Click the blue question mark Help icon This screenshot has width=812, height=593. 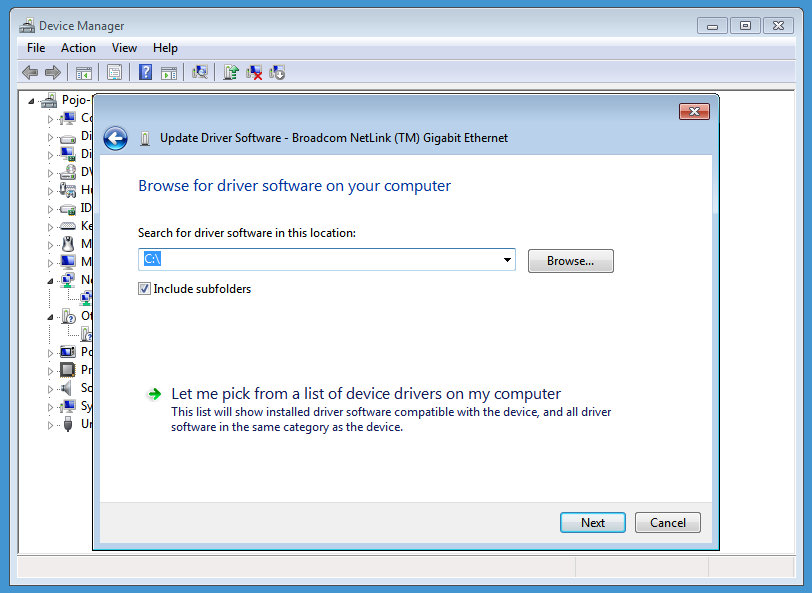click(146, 72)
